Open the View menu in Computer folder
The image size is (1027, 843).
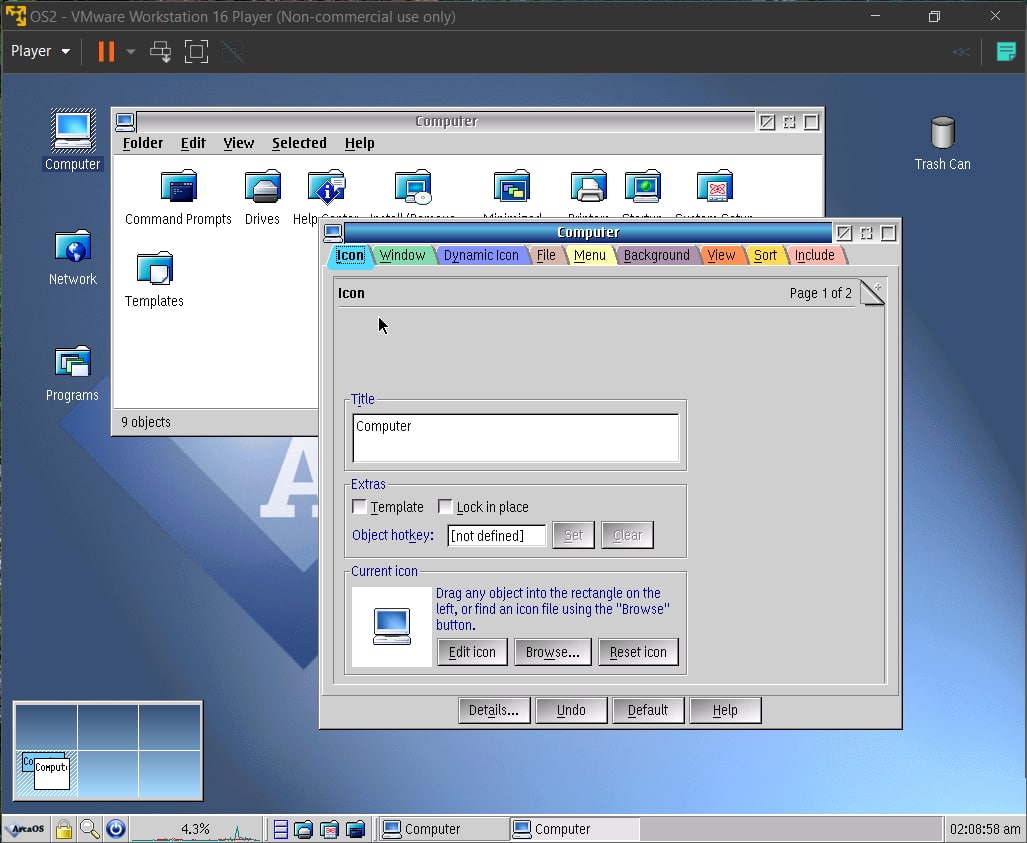click(238, 143)
